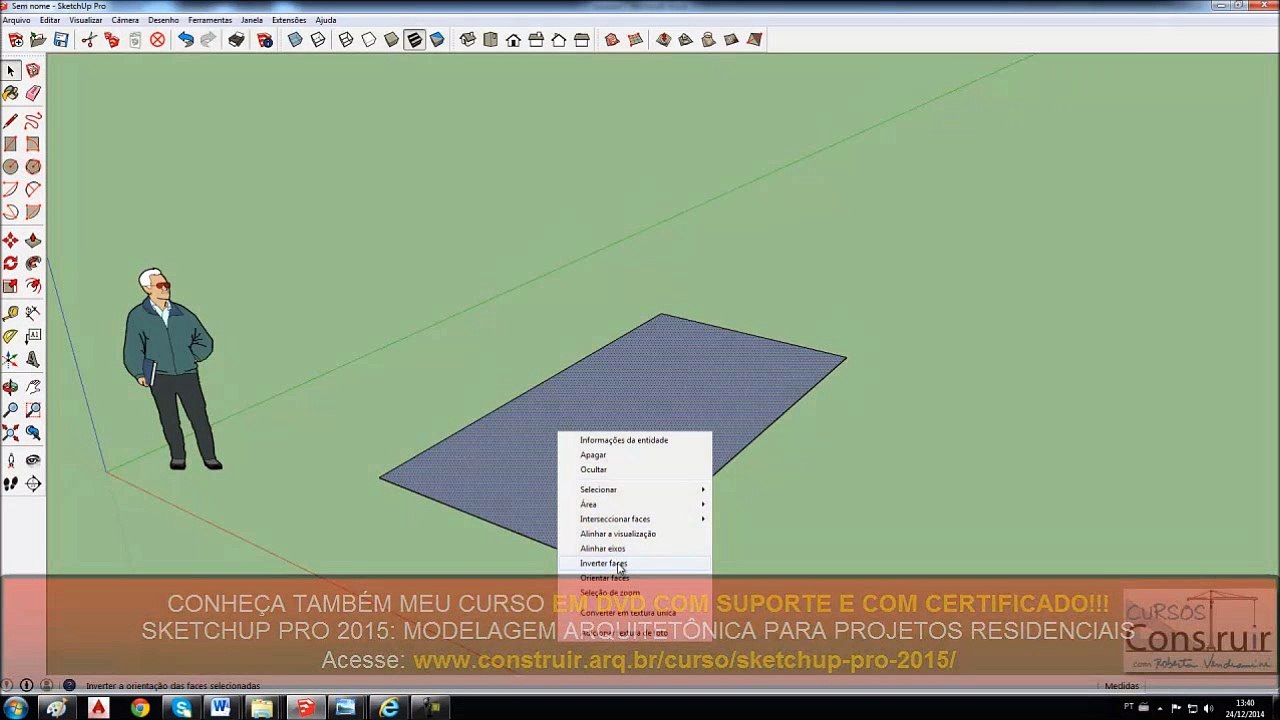Open the Visualizar menu

tap(86, 20)
